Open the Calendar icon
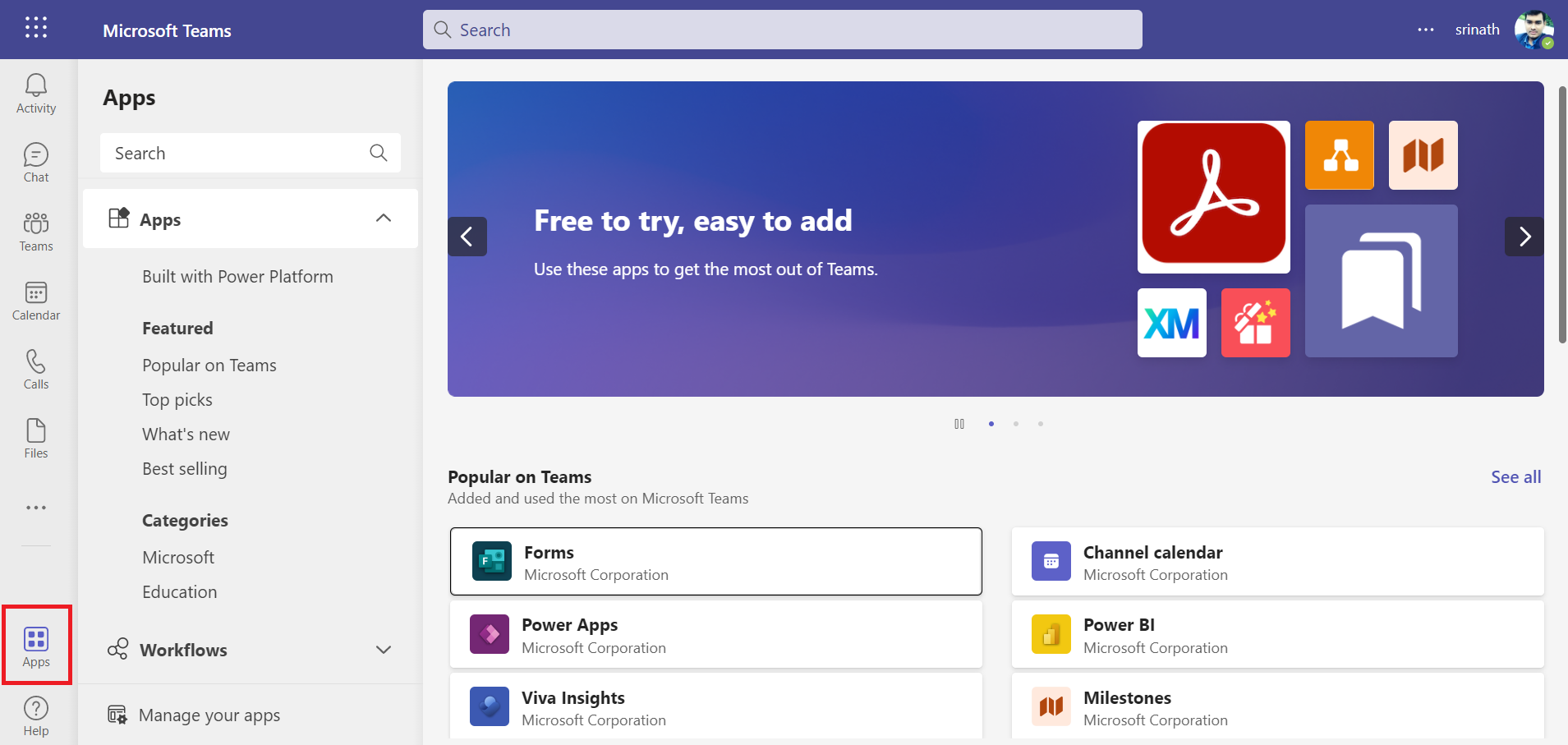The width and height of the screenshot is (1568, 745). 36,301
